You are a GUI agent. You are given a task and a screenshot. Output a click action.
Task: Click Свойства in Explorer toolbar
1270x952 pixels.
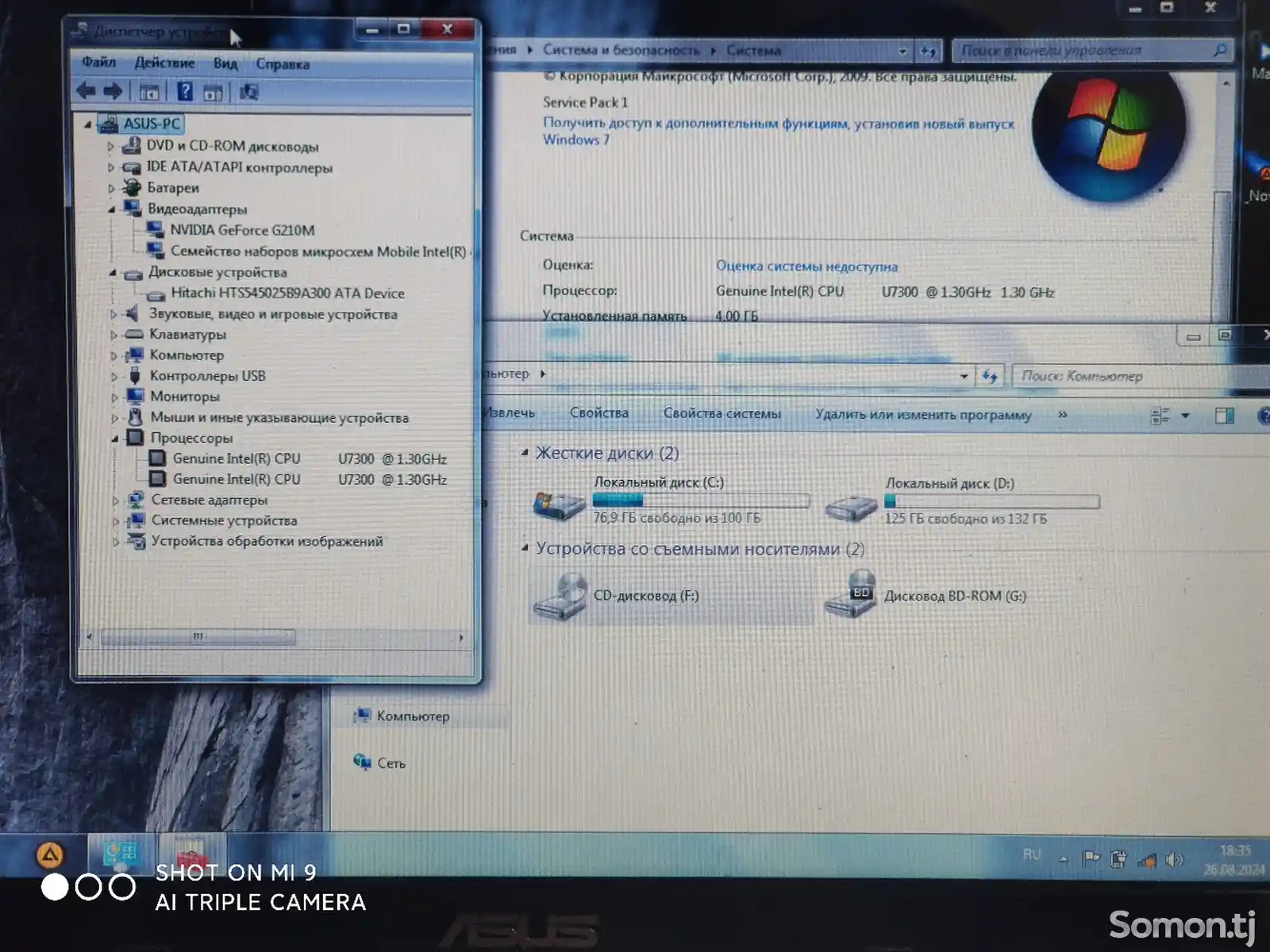[598, 413]
